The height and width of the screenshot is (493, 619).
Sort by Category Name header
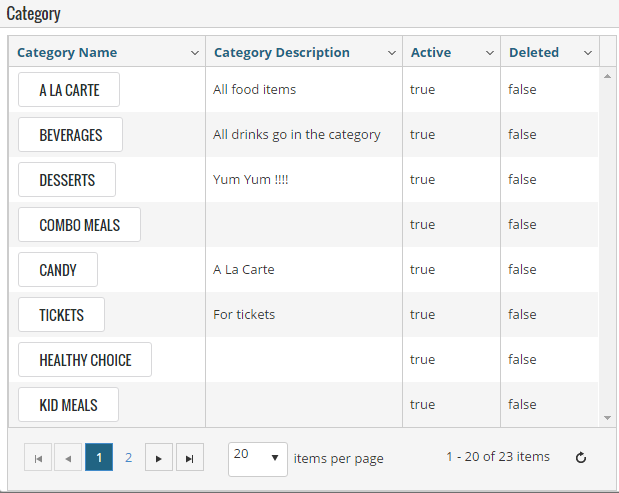point(67,52)
